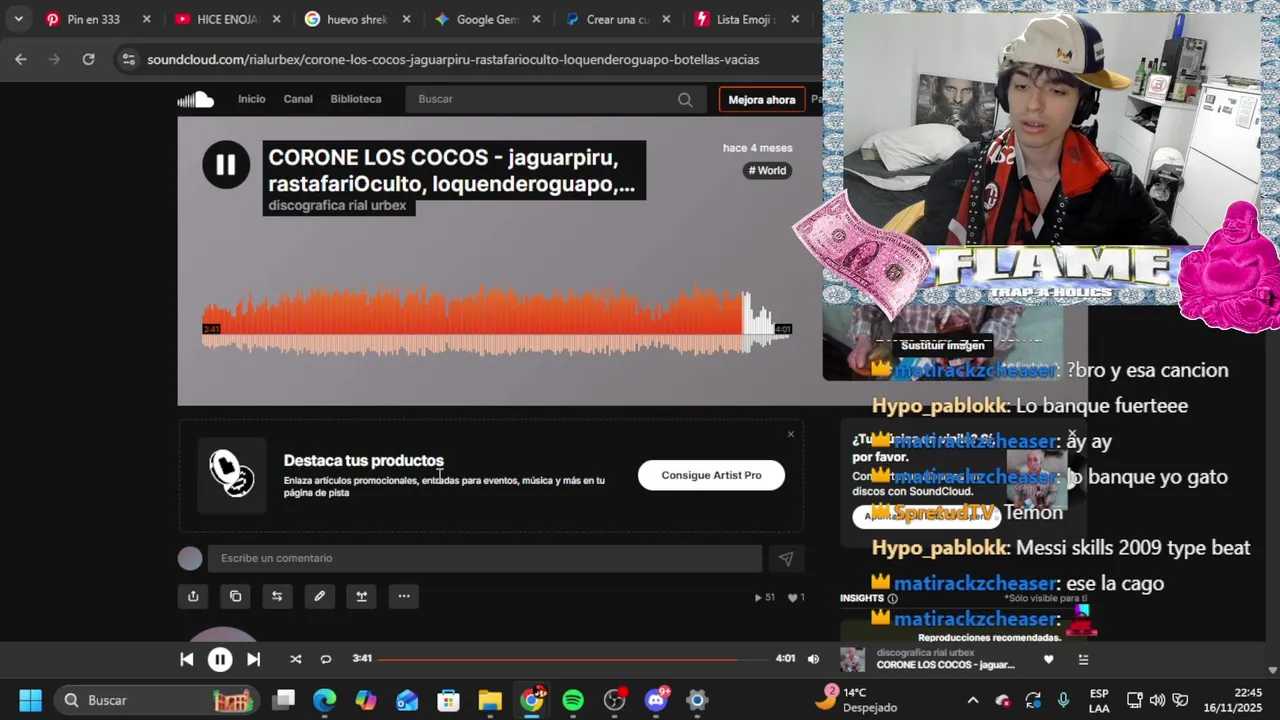Click the soundcloud.com URL address bar
Screen dimensions: 1280x720
pos(453,60)
